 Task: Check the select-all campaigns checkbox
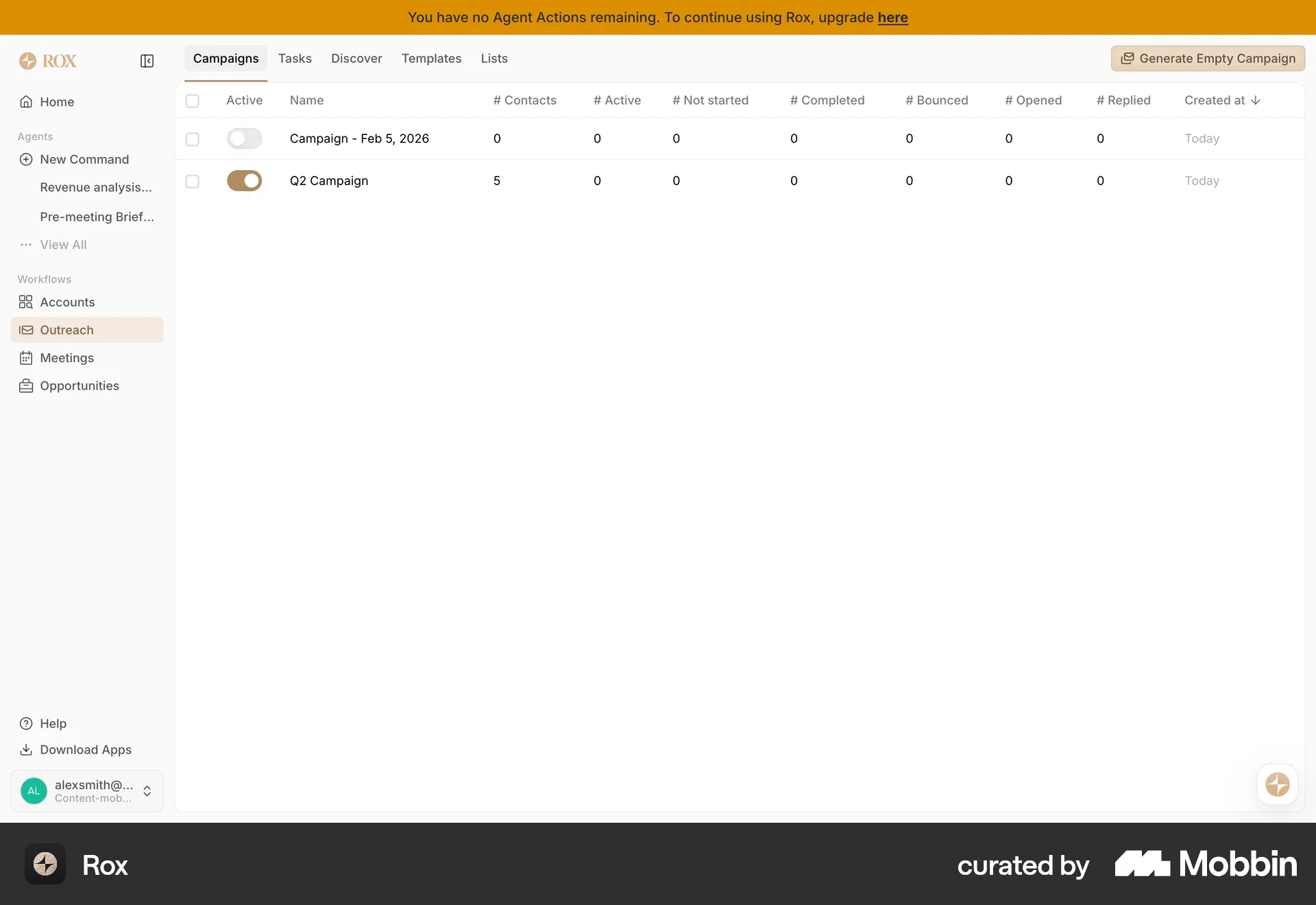pos(193,100)
